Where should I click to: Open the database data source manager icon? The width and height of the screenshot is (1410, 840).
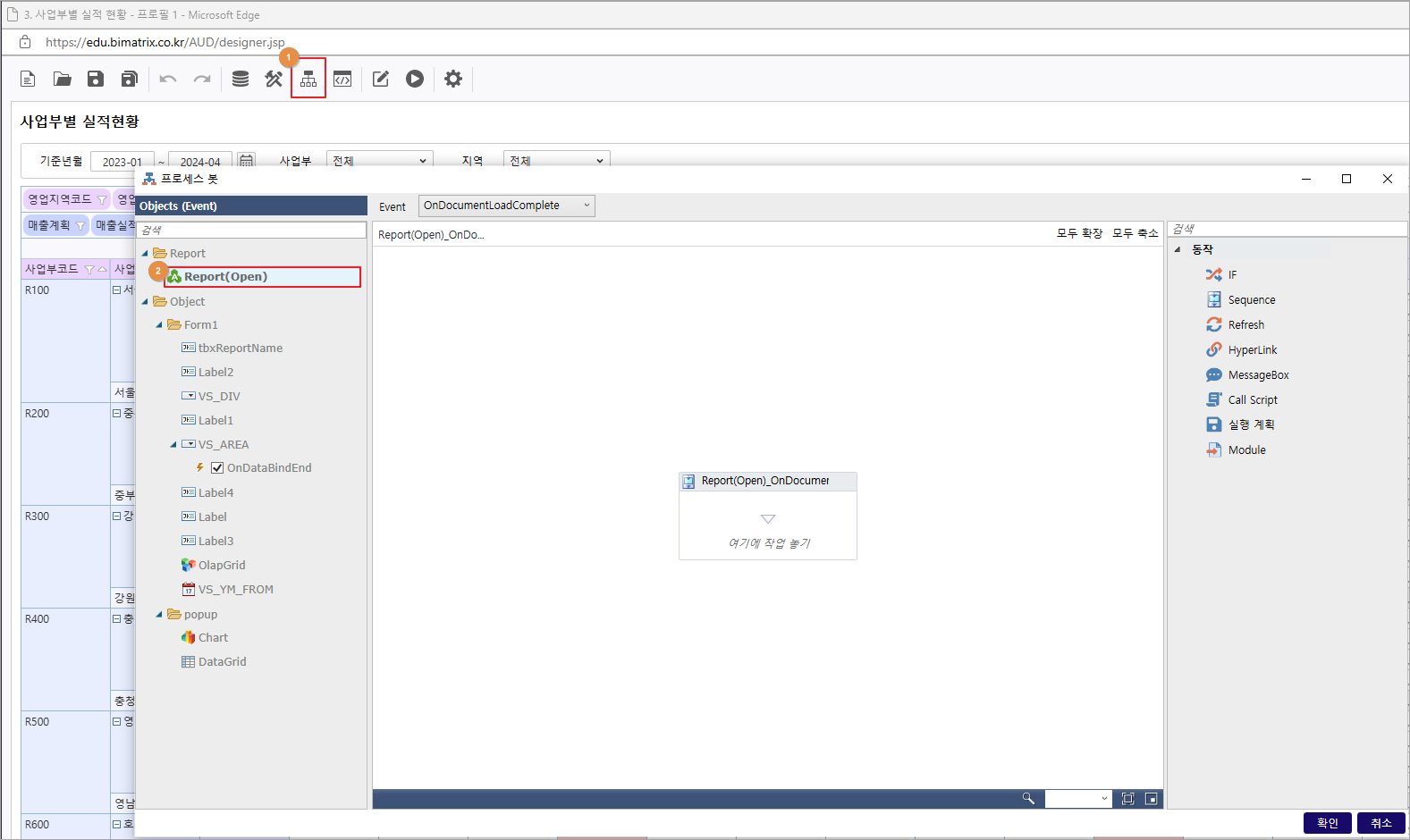click(241, 79)
